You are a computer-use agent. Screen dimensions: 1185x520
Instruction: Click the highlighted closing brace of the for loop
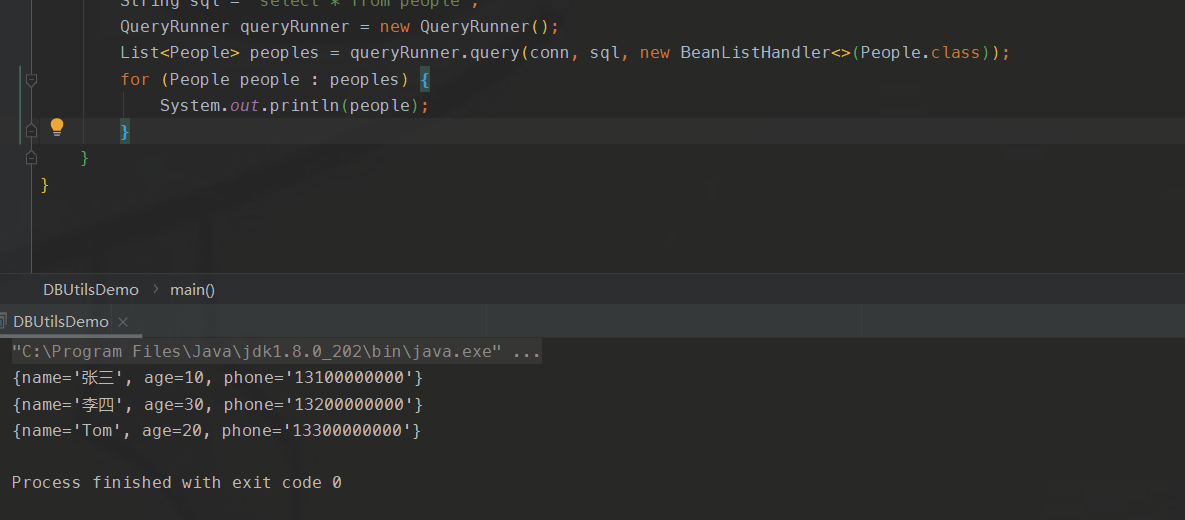click(x=125, y=131)
